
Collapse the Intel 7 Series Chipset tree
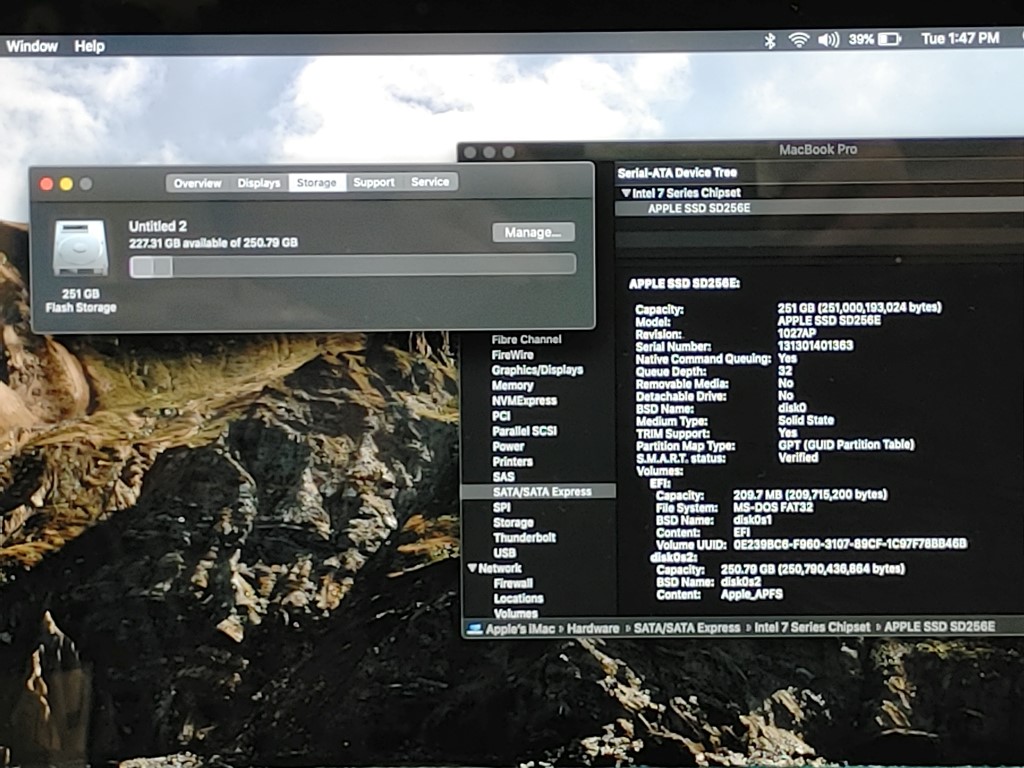coord(626,193)
